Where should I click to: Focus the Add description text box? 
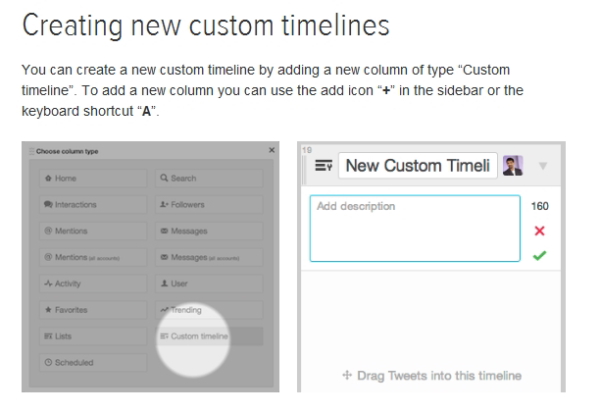[414, 228]
